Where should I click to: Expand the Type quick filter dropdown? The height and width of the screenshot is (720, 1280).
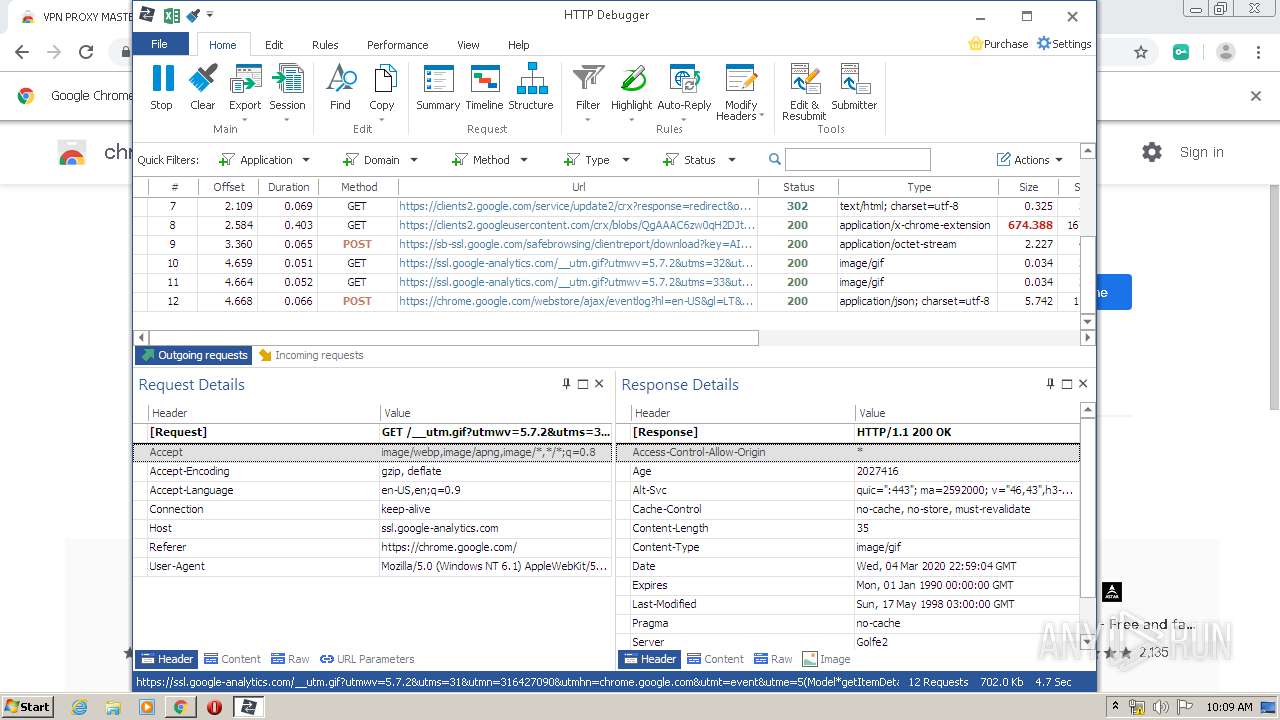626,160
